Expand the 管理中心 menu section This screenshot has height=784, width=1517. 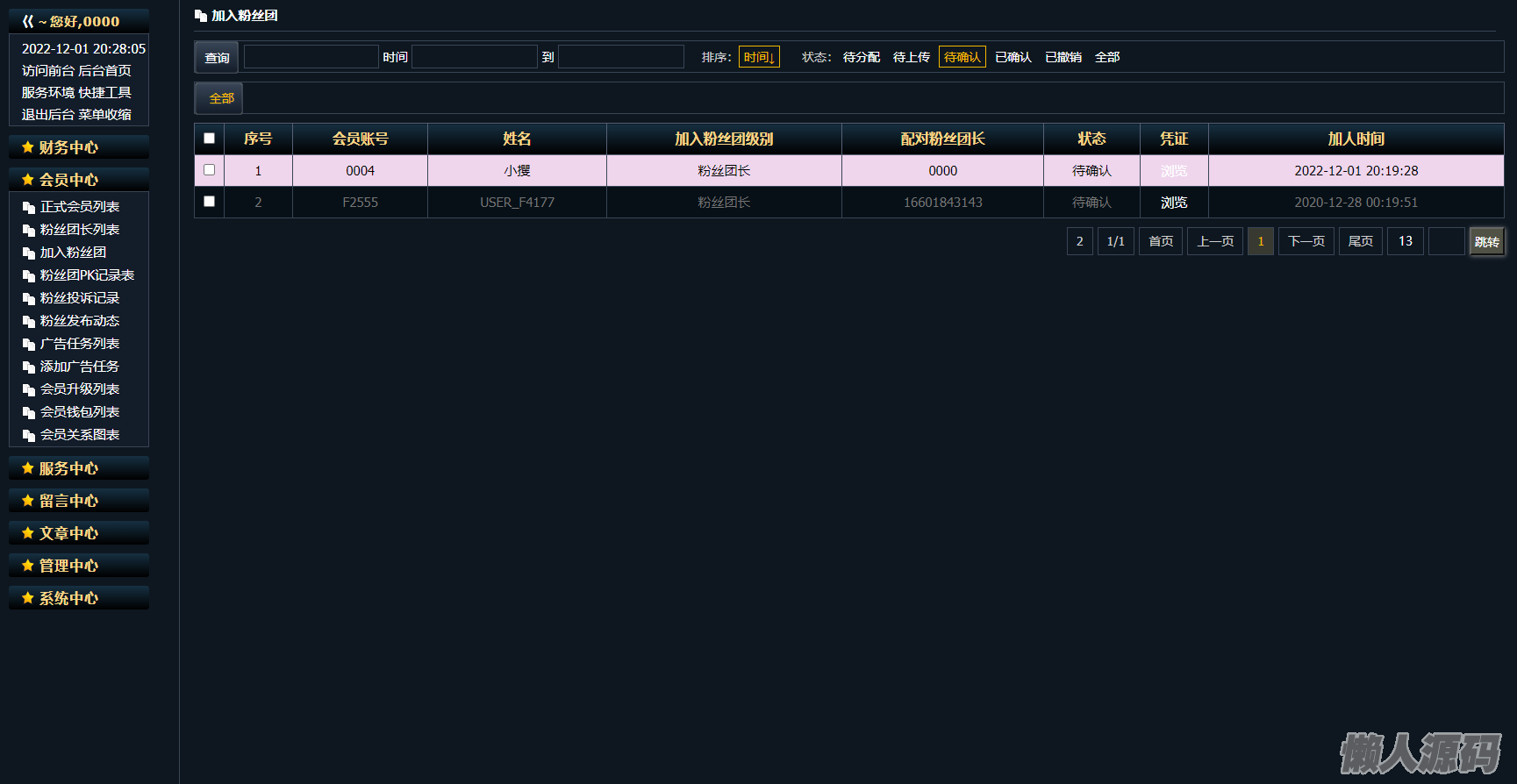tap(68, 566)
